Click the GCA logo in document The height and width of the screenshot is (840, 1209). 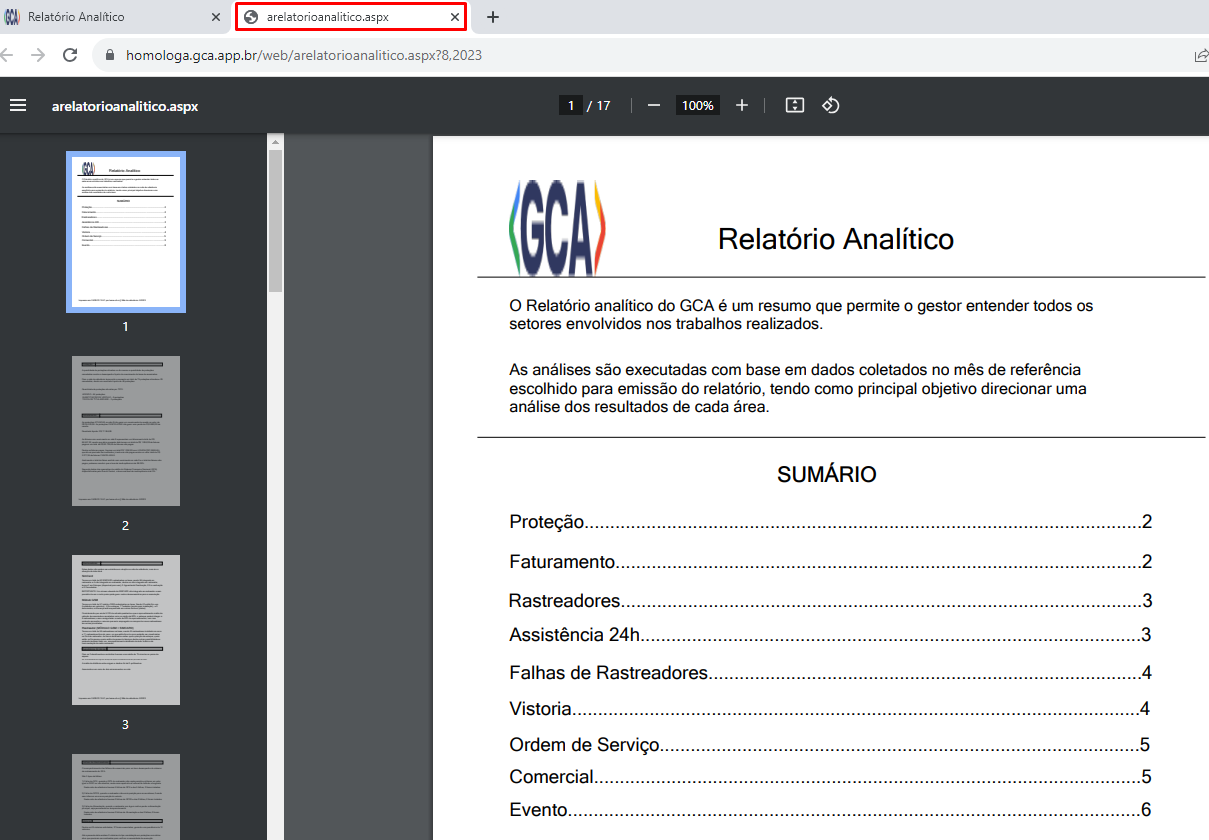[x=558, y=228]
